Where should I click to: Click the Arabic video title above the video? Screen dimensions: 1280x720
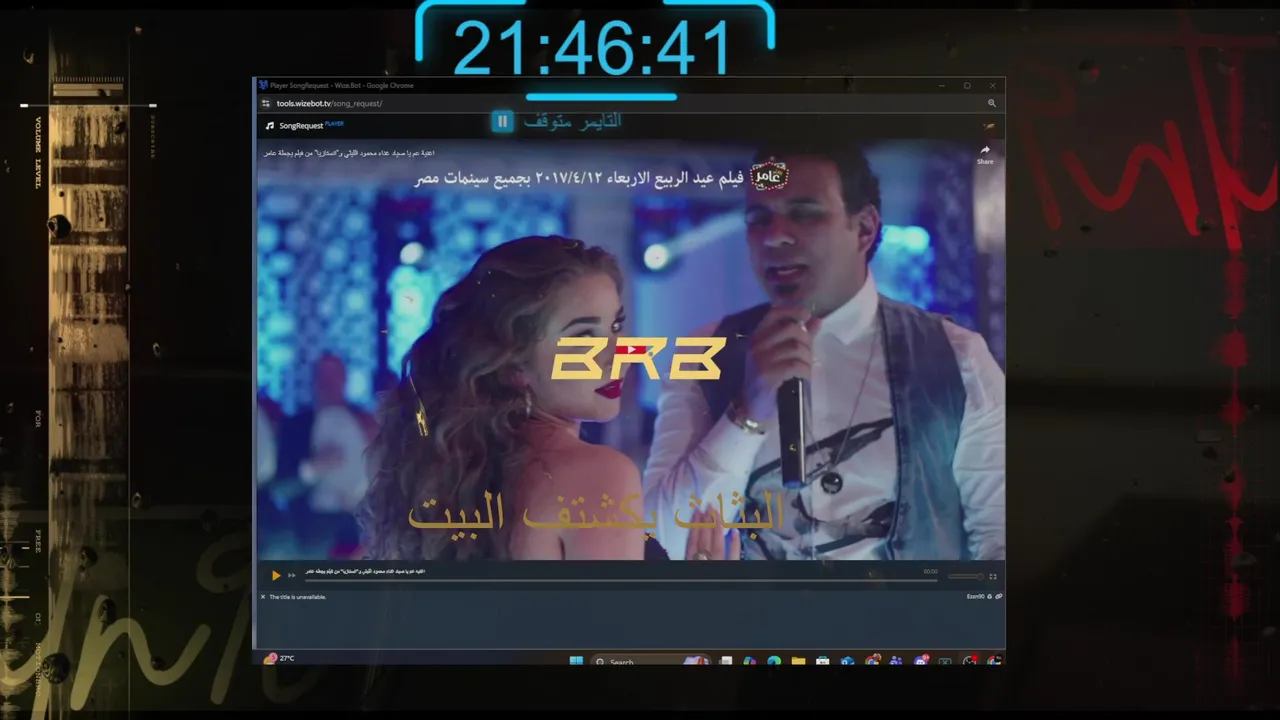click(x=349, y=153)
